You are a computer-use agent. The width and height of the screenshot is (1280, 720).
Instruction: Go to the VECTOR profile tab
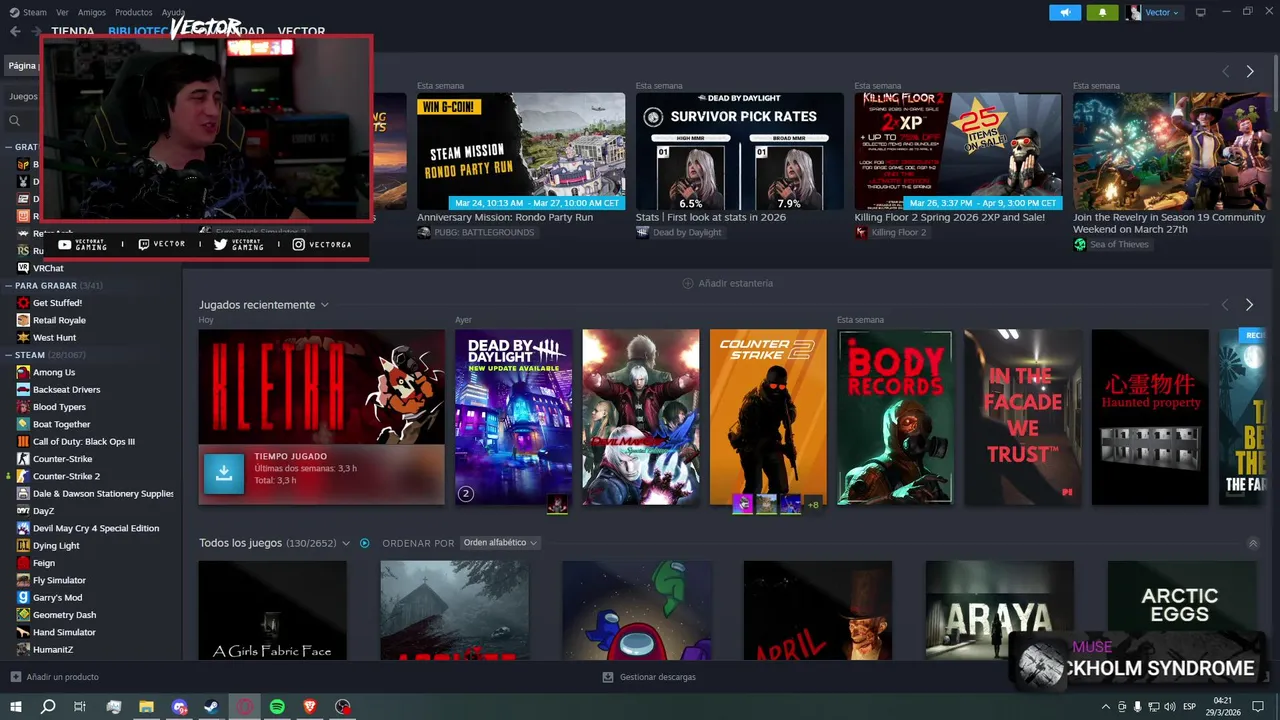pyautogui.click(x=301, y=31)
